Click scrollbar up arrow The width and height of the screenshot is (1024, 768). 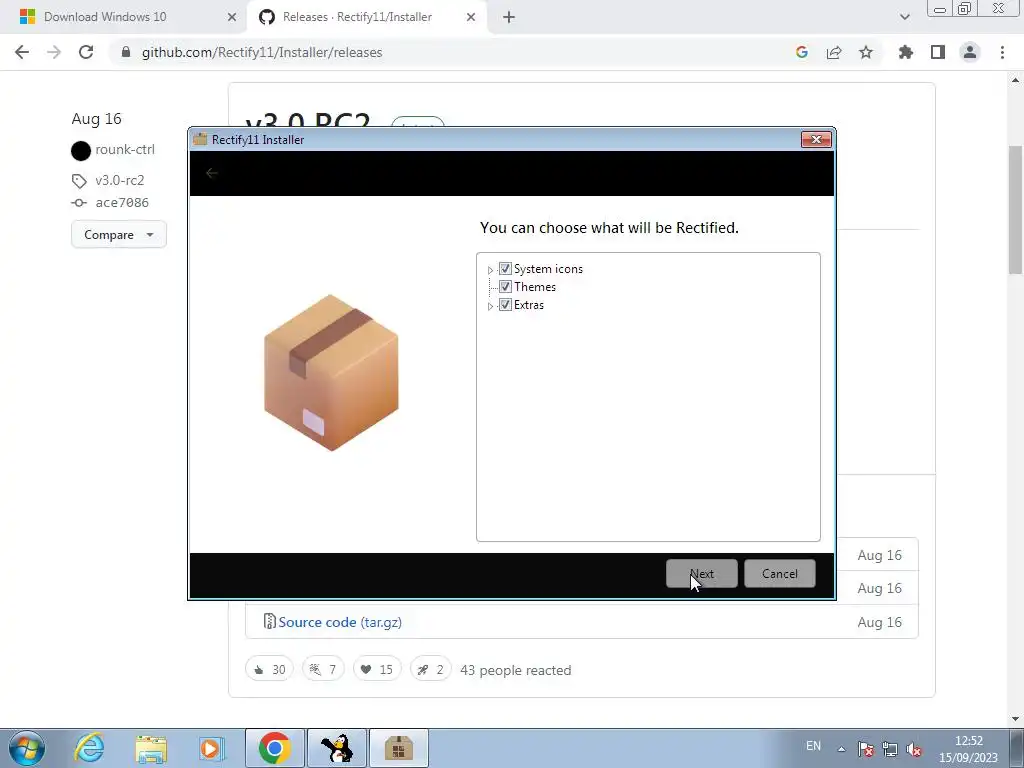pyautogui.click(x=1015, y=81)
